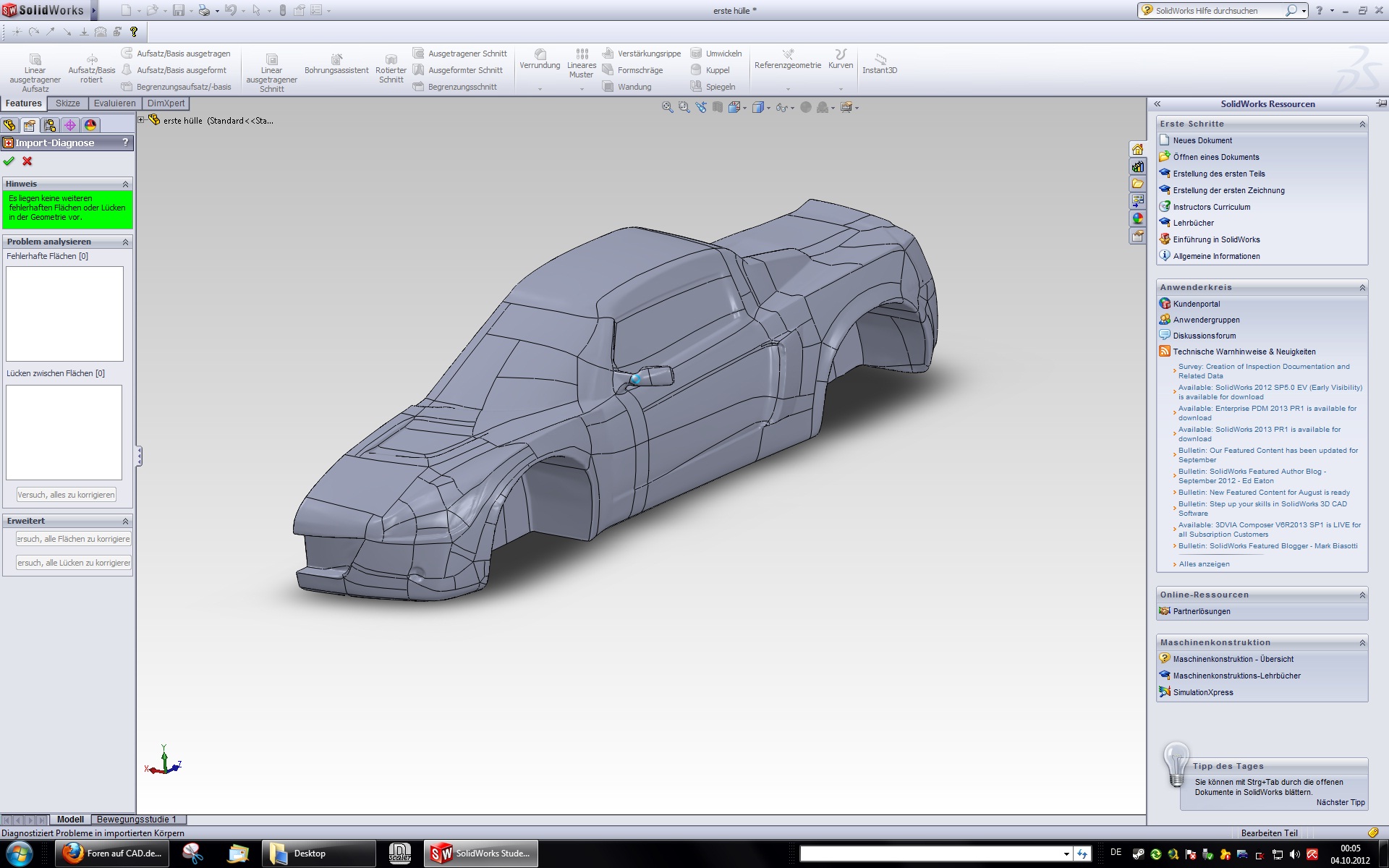Select Modell bottom tab
1389x868 pixels.
point(70,820)
